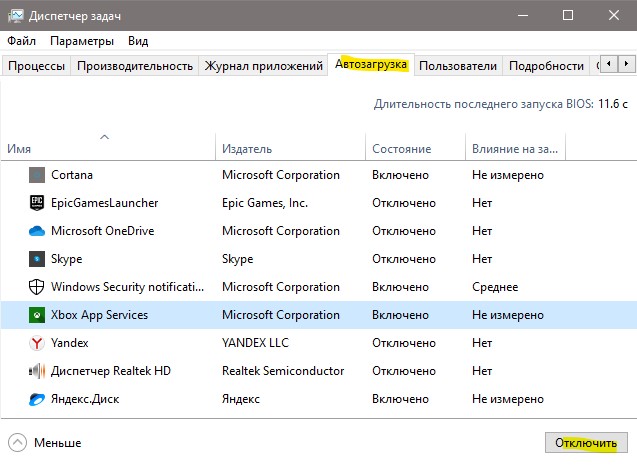Click the Отключить button
Screen dimensions: 637x466
point(586,443)
